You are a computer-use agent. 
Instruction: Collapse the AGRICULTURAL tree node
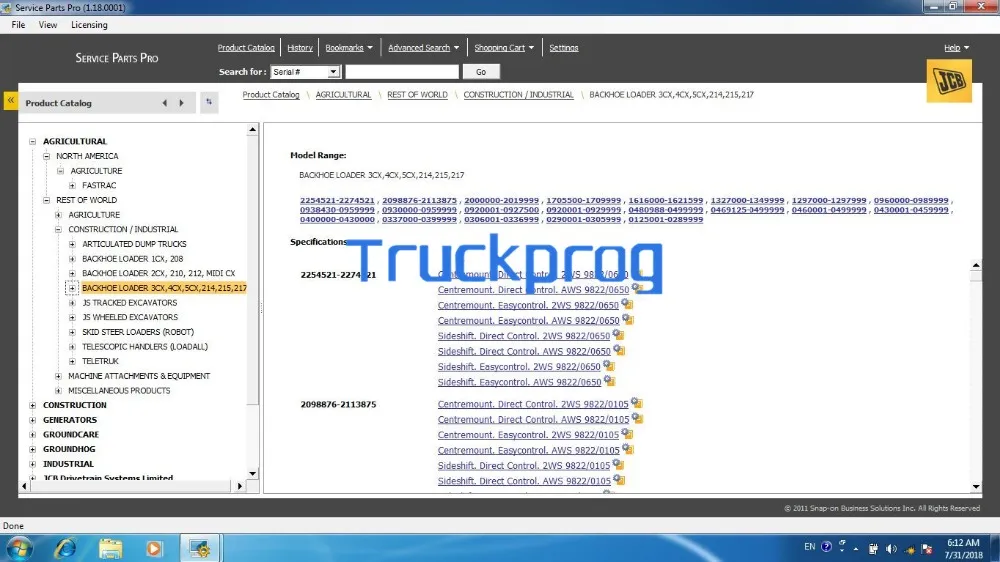coord(33,142)
